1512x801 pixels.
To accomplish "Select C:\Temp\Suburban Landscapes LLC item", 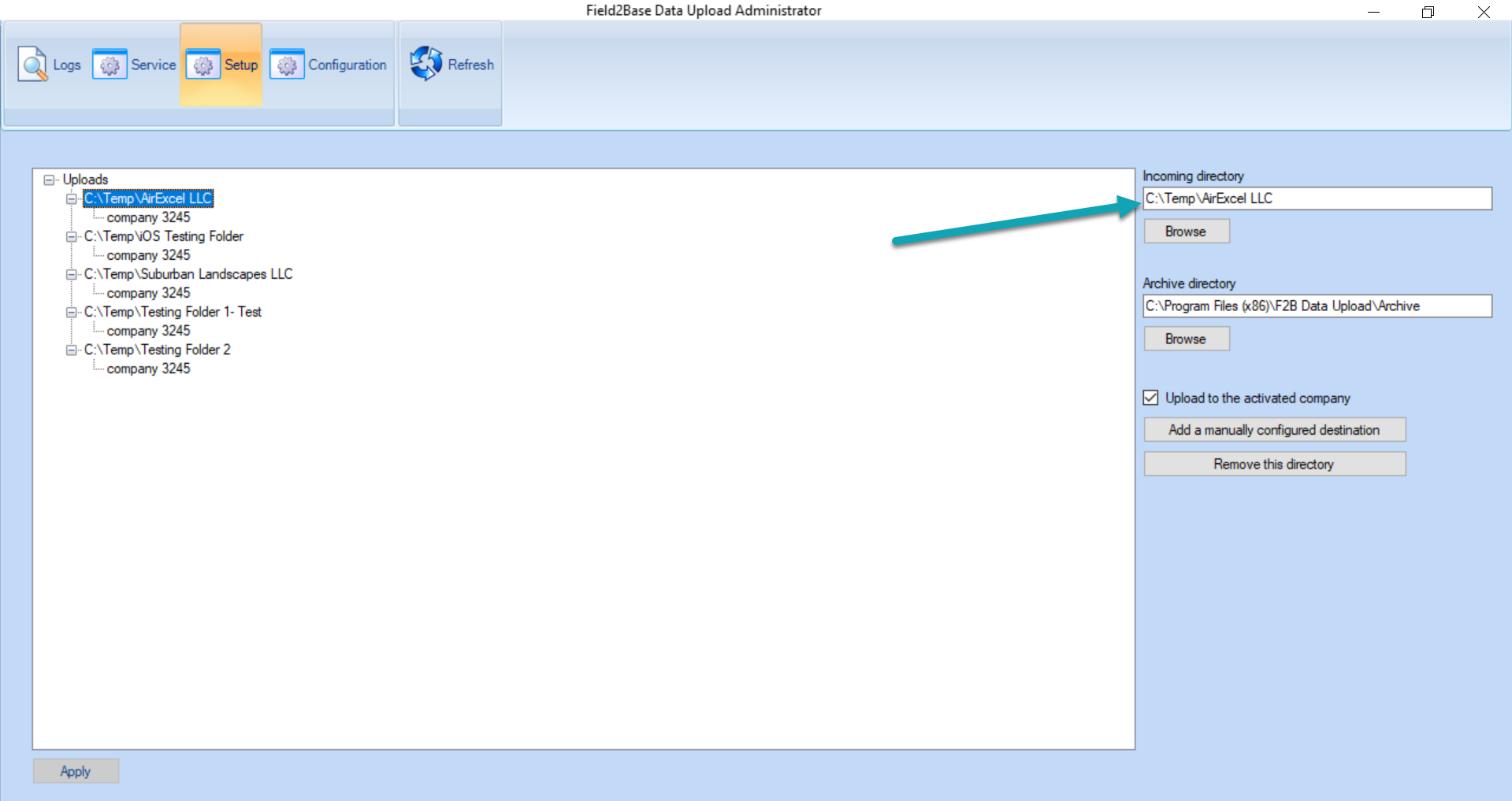I will point(188,274).
